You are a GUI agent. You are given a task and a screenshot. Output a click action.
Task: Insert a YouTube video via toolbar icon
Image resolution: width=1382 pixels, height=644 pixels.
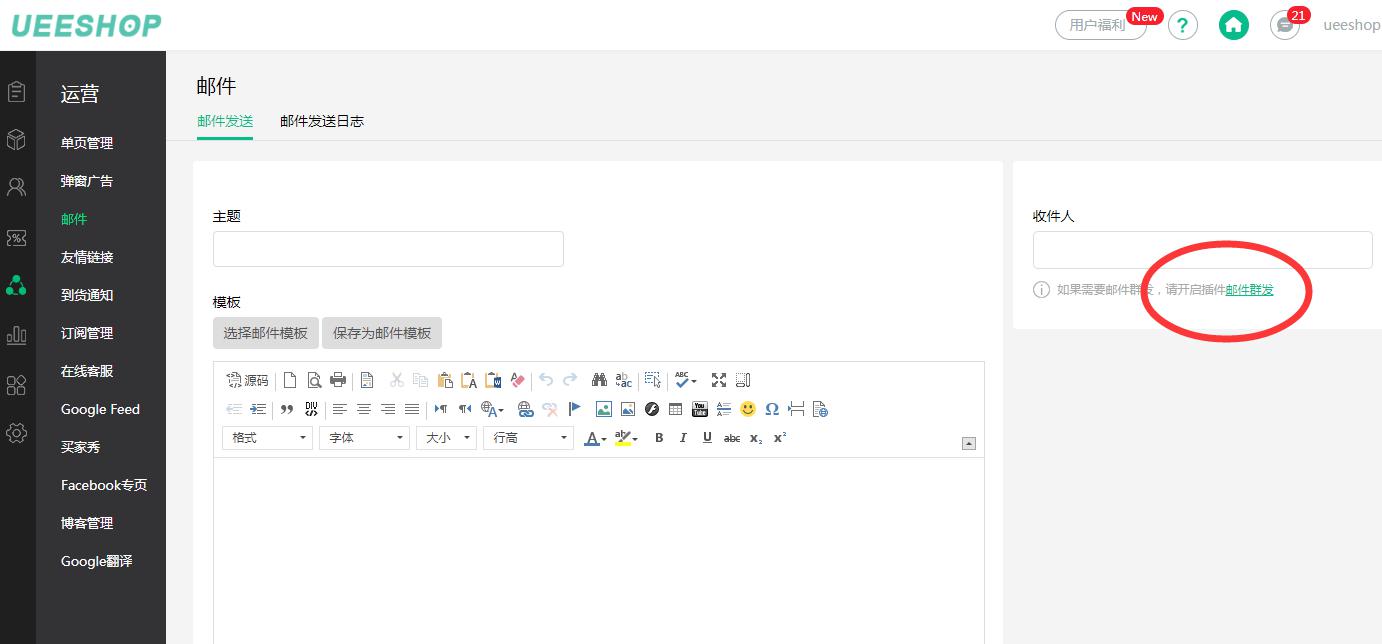[x=700, y=409]
